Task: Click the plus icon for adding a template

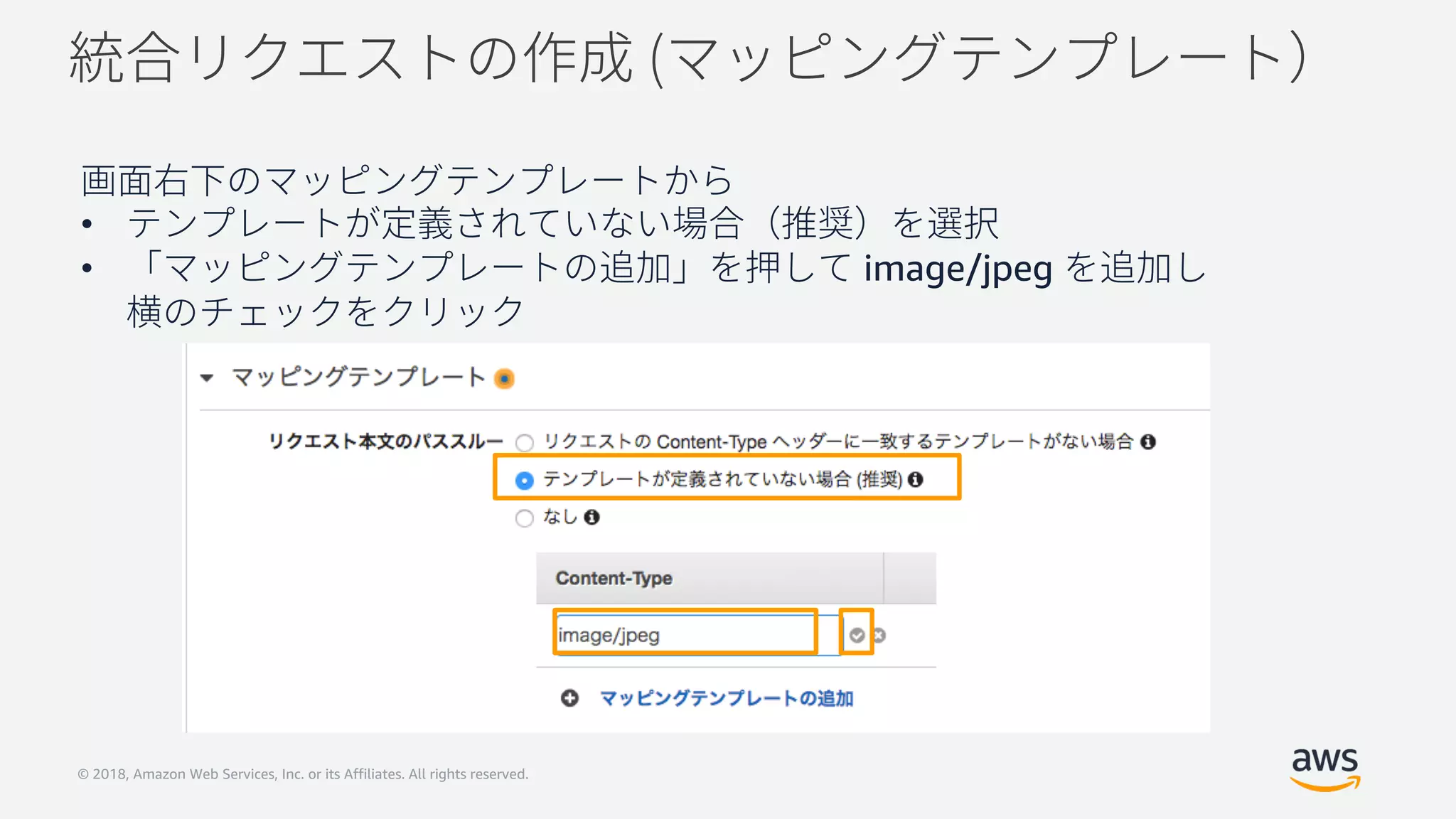Action: point(569,698)
